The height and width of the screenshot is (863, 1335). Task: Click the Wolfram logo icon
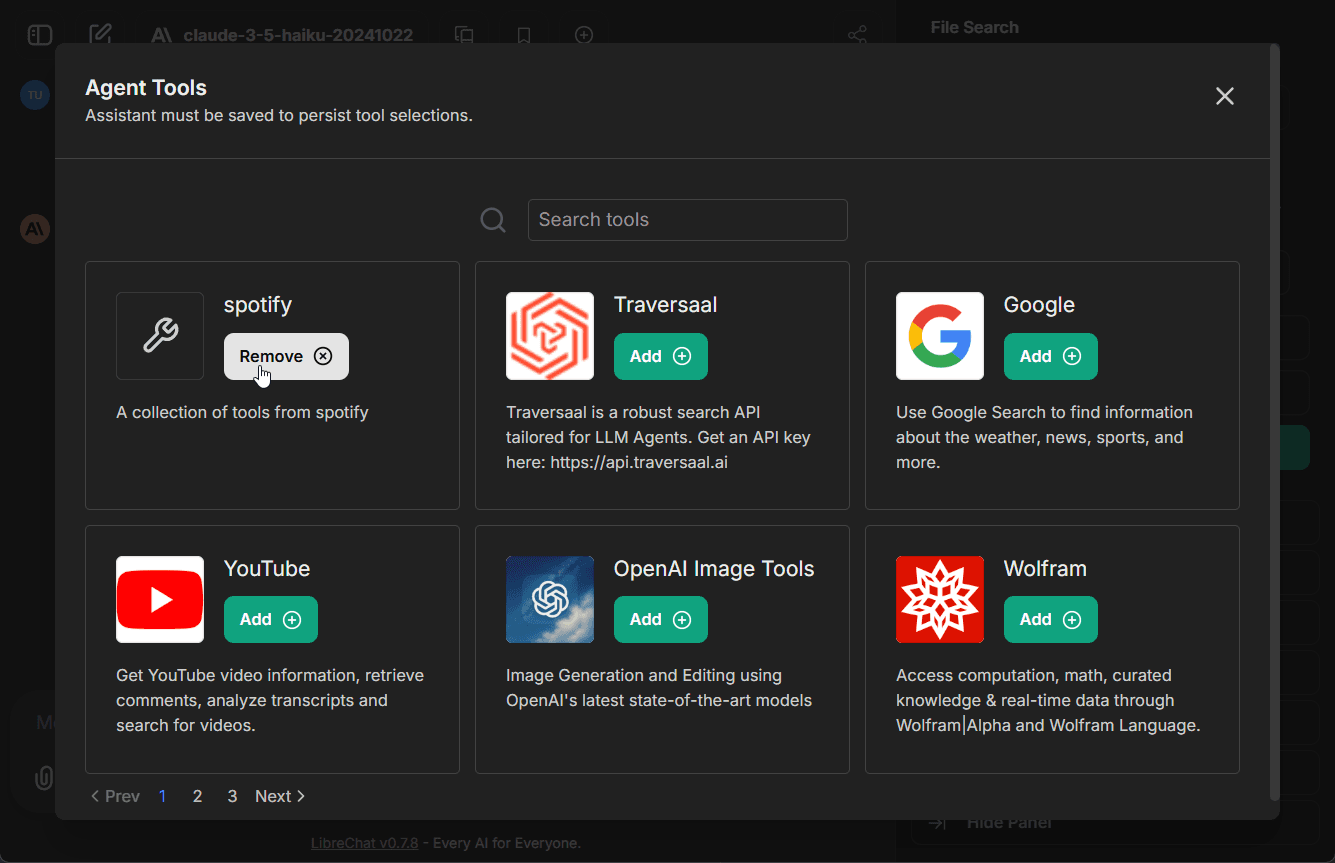click(x=940, y=599)
